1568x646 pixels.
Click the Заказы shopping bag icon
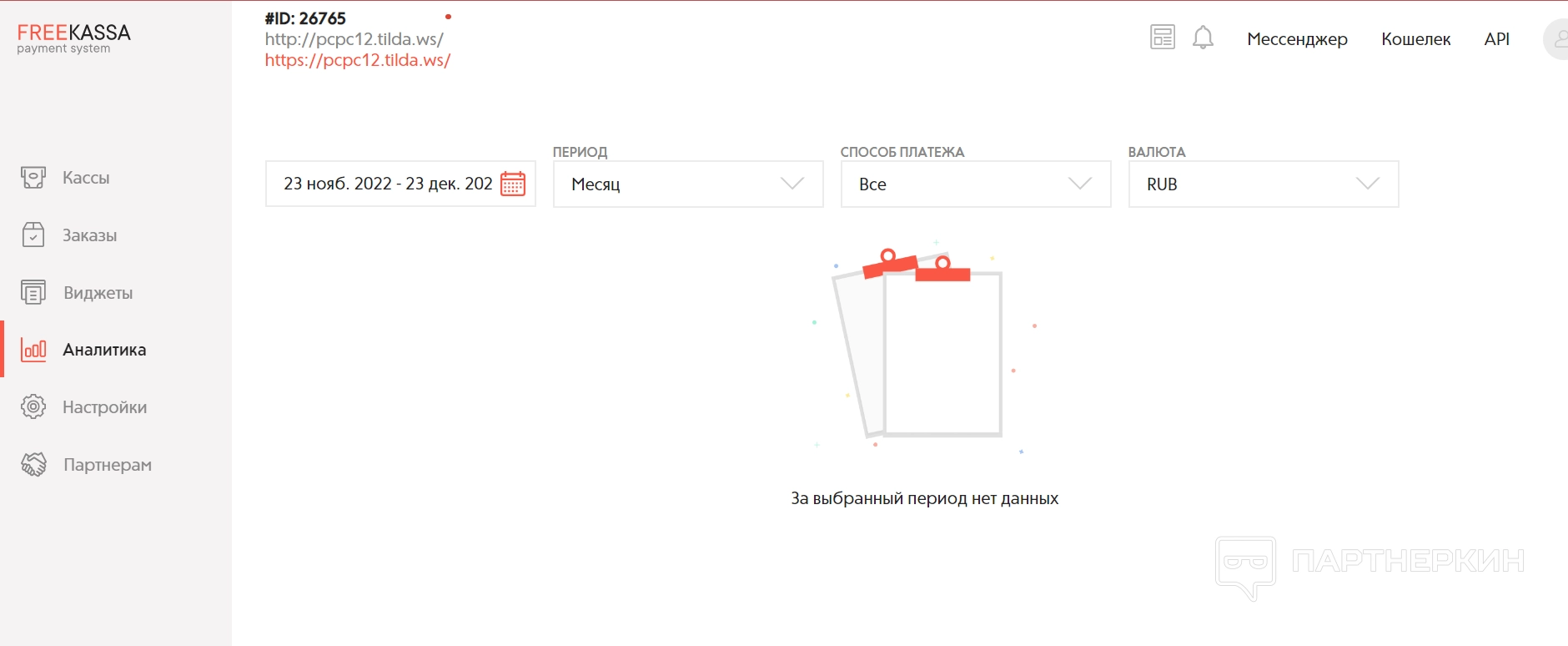coord(33,235)
